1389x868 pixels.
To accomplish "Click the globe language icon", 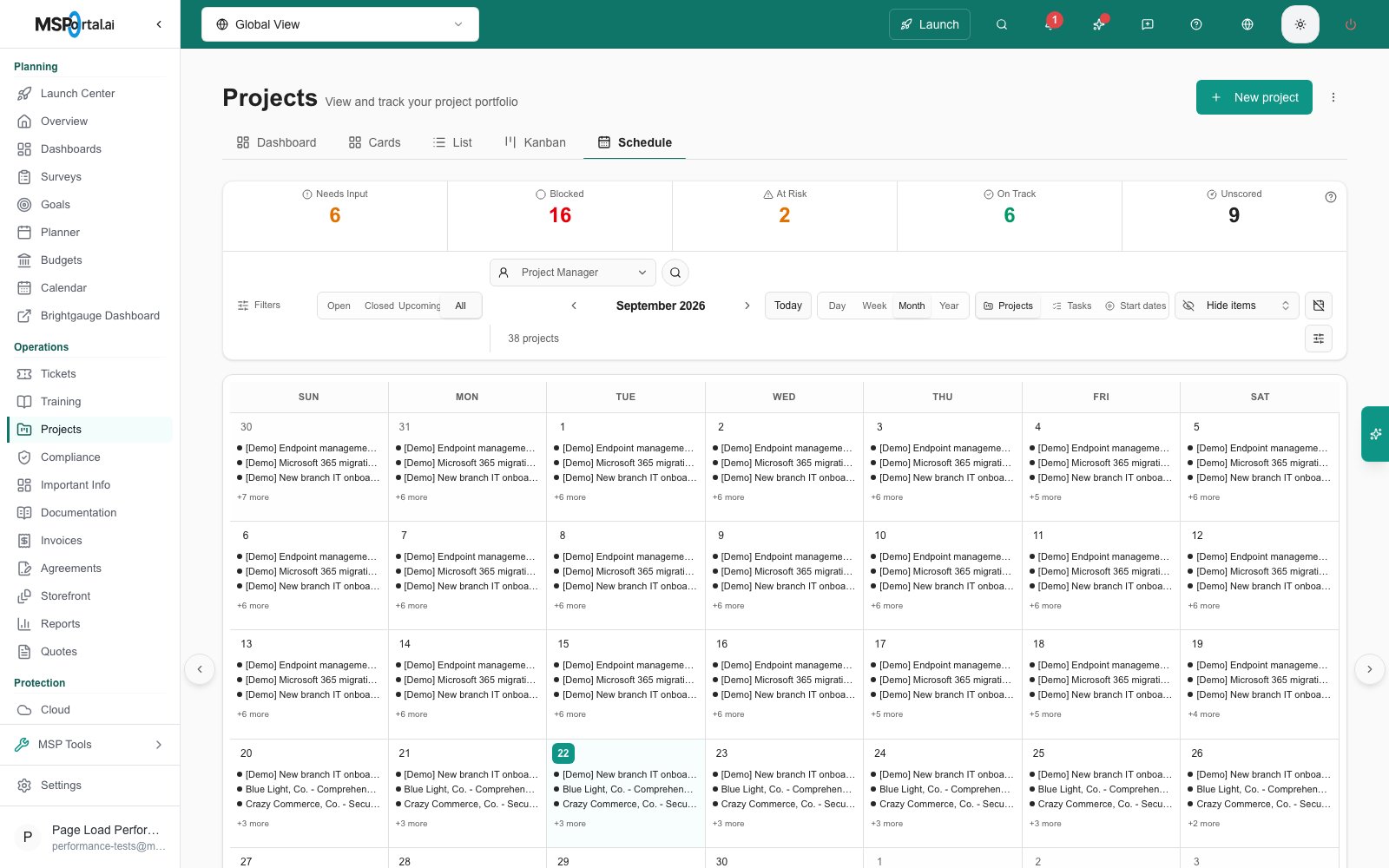I will [1247, 24].
